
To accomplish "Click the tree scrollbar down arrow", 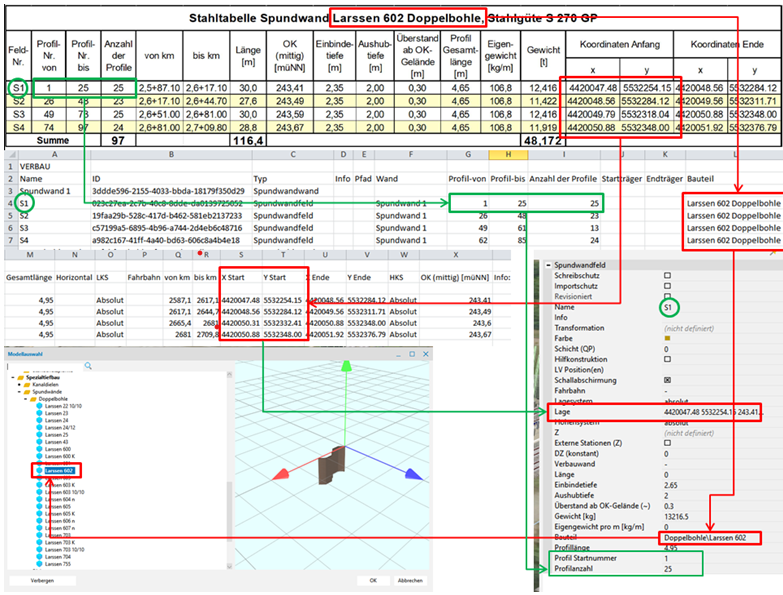I will tap(229, 566).
